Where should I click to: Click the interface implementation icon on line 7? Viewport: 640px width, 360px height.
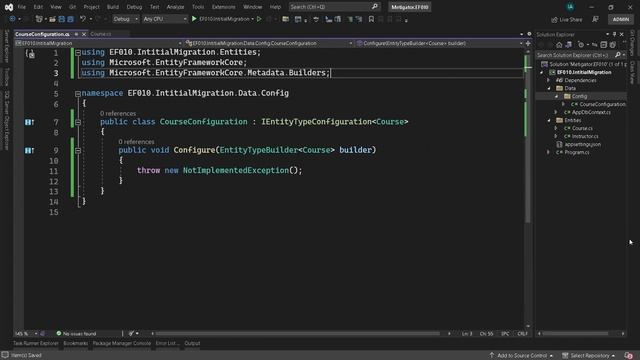[29, 122]
